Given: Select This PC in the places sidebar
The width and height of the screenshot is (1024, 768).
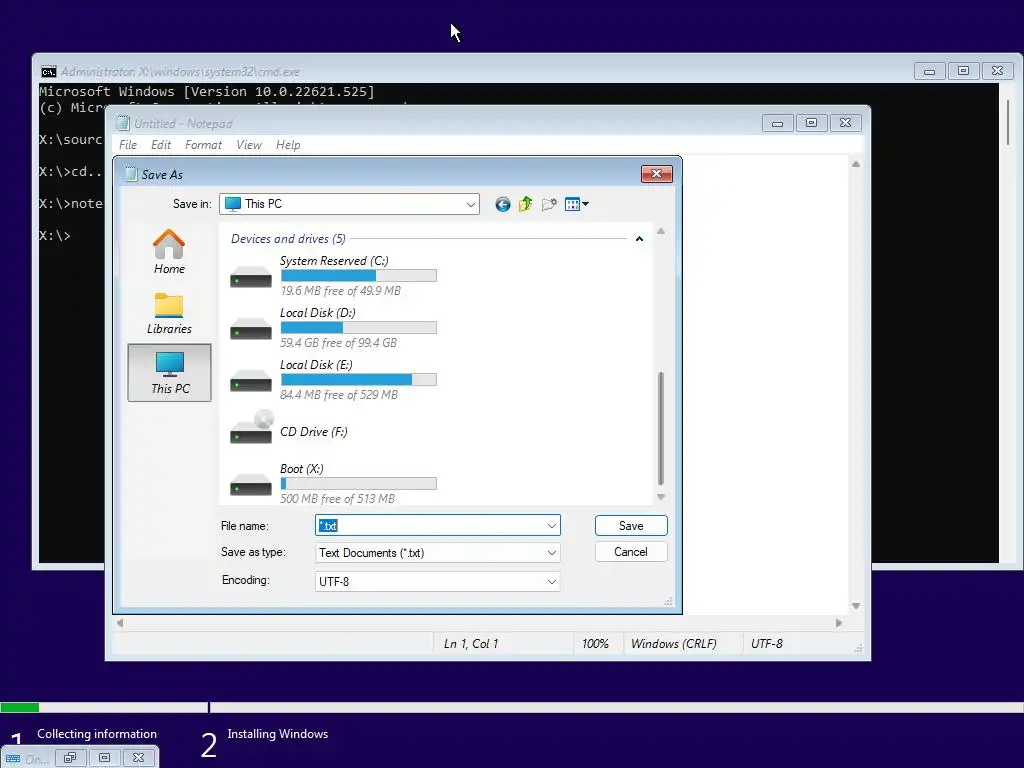Looking at the screenshot, I should [x=170, y=372].
